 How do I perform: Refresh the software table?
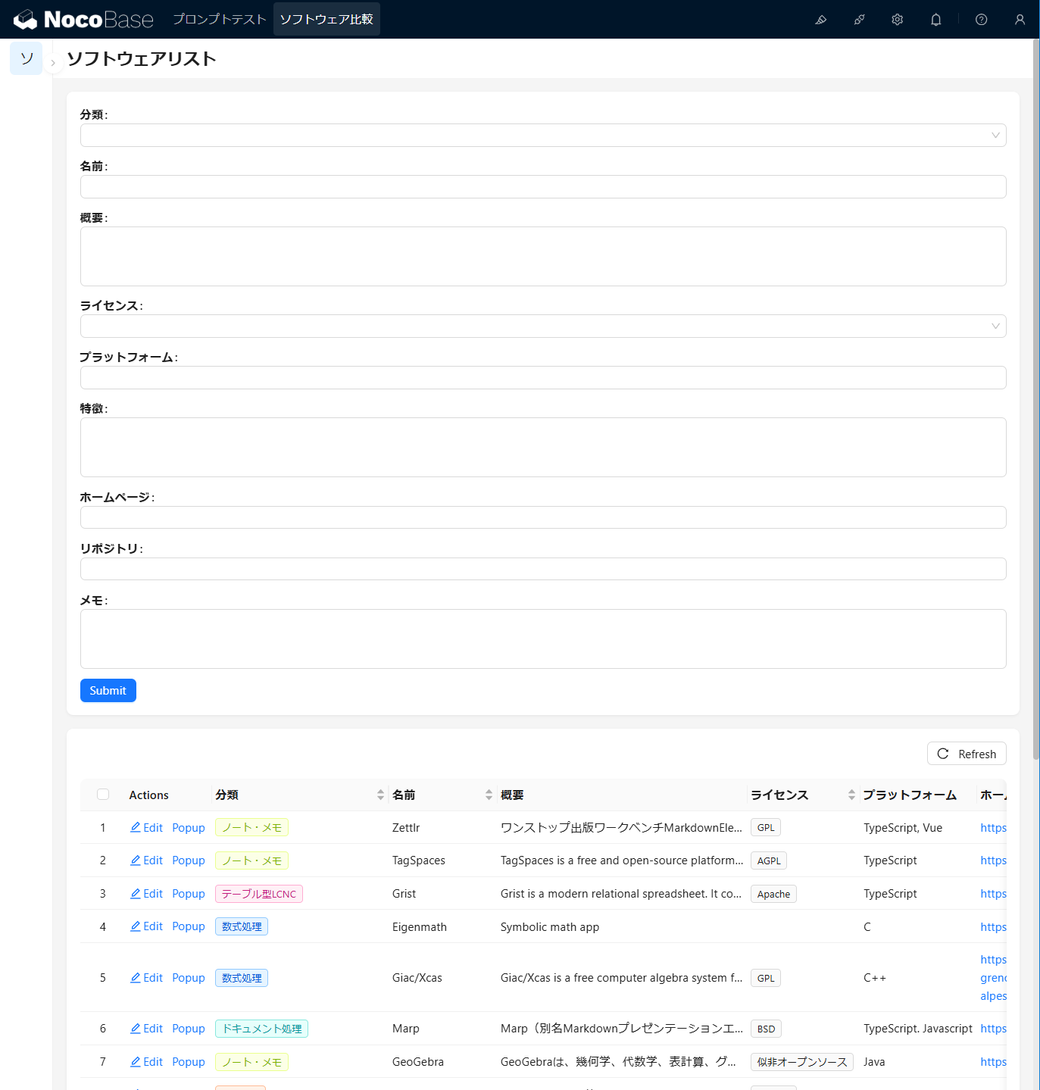(966, 754)
